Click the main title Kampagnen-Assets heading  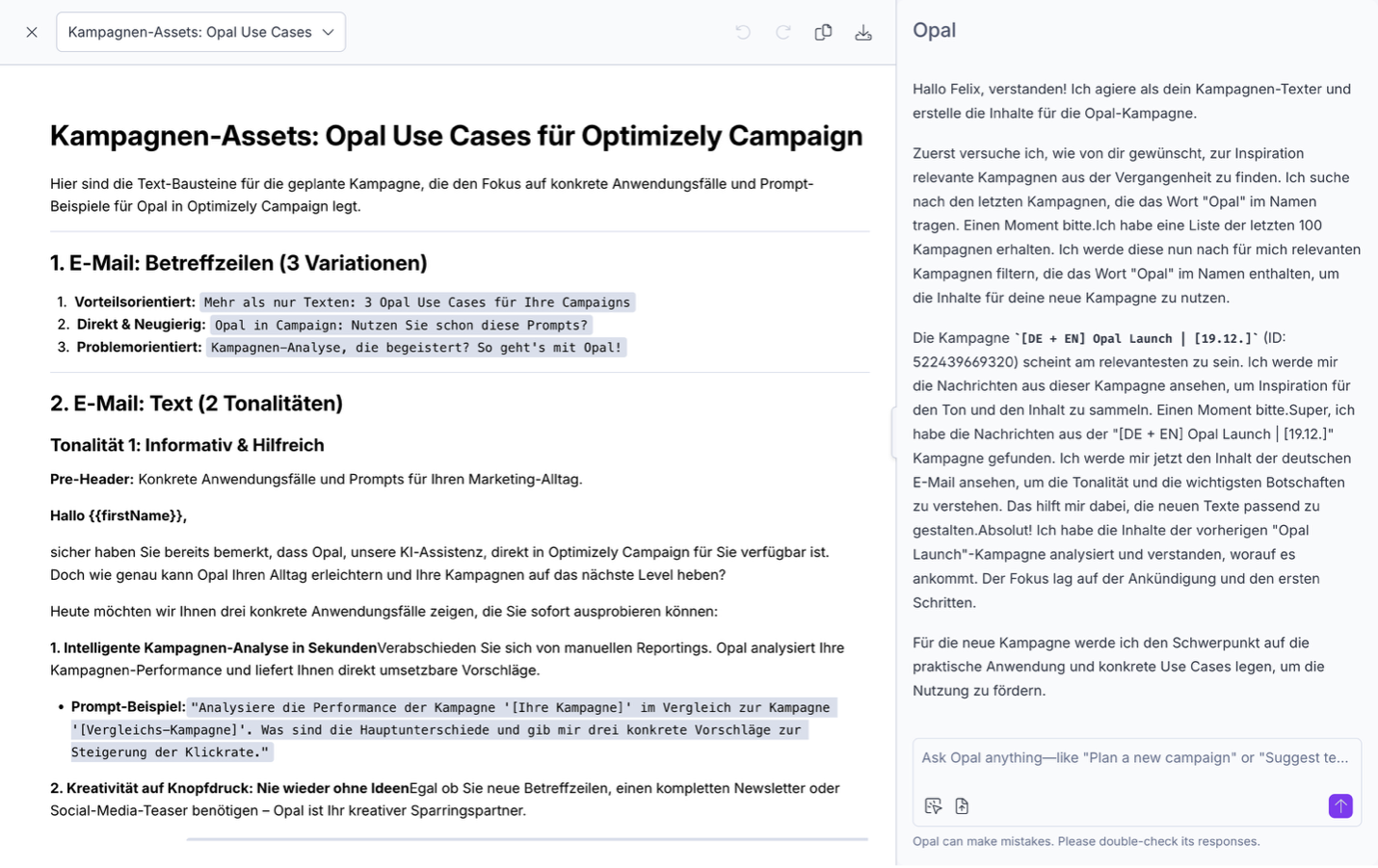pyautogui.click(x=456, y=136)
